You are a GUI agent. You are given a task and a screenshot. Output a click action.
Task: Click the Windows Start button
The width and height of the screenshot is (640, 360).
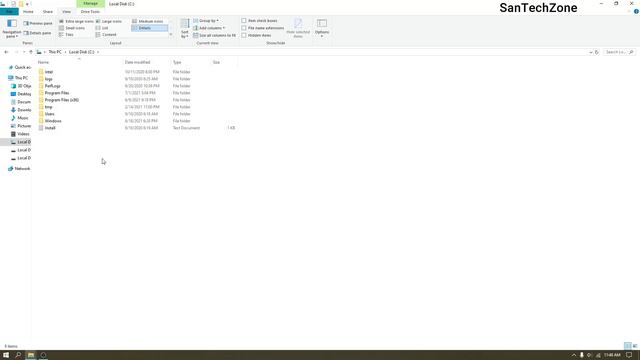(x=6, y=355)
